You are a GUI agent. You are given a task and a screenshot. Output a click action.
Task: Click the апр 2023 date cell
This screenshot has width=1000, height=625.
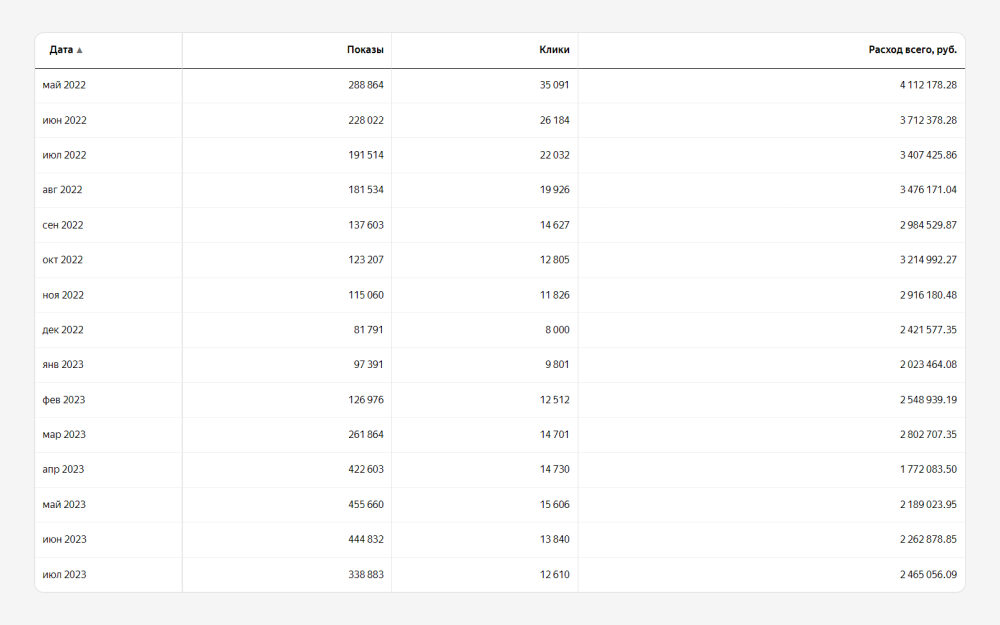pos(63,470)
